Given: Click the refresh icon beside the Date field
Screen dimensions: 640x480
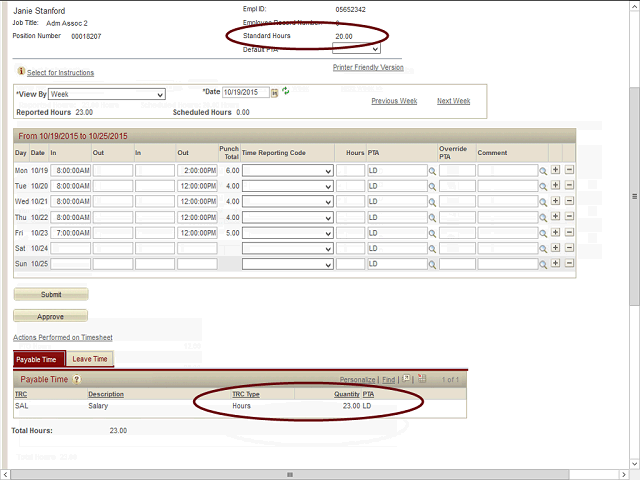Looking at the screenshot, I should (286, 92).
